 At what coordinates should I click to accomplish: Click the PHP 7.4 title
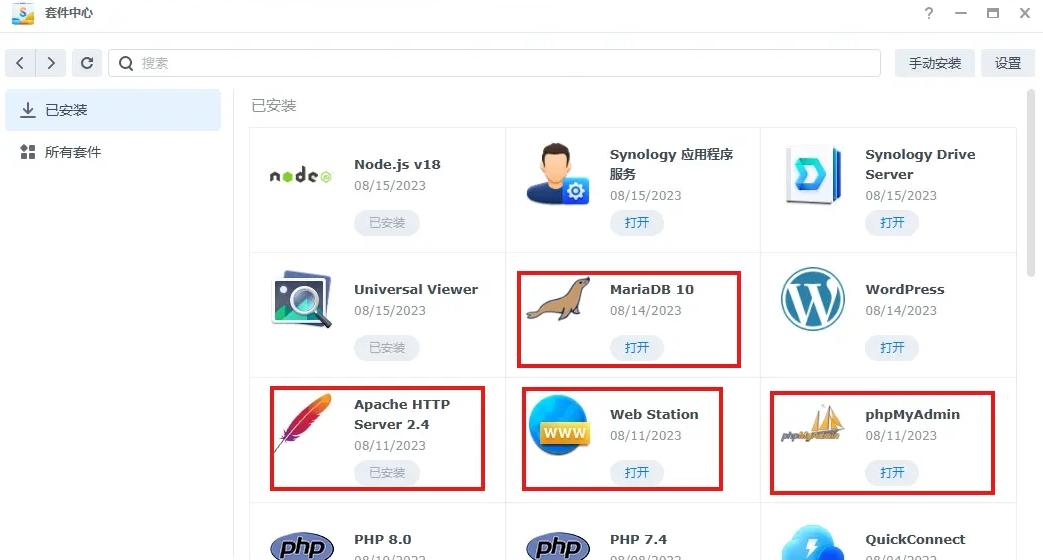tap(638, 539)
